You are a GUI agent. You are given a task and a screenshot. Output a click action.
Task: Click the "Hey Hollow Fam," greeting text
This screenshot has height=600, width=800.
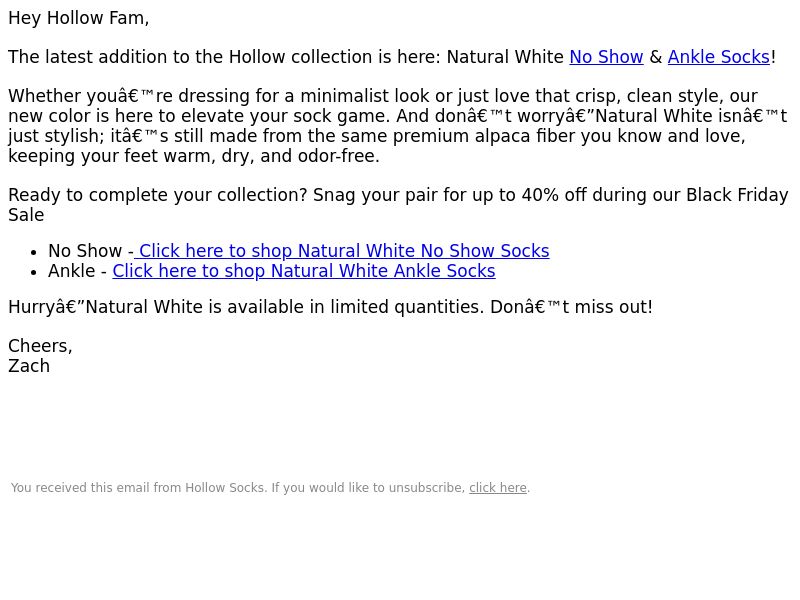(78, 18)
